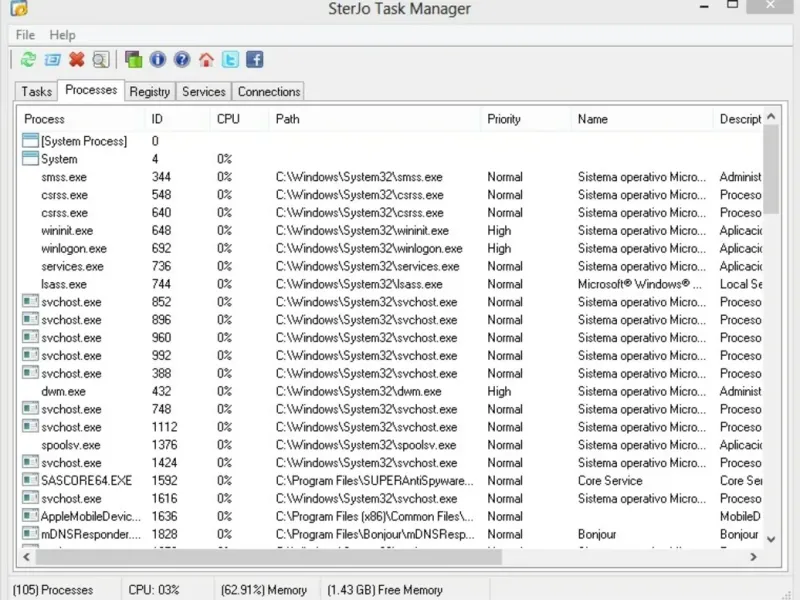
Task: Click the SterJo app icon in title bar
Action: 19,8
